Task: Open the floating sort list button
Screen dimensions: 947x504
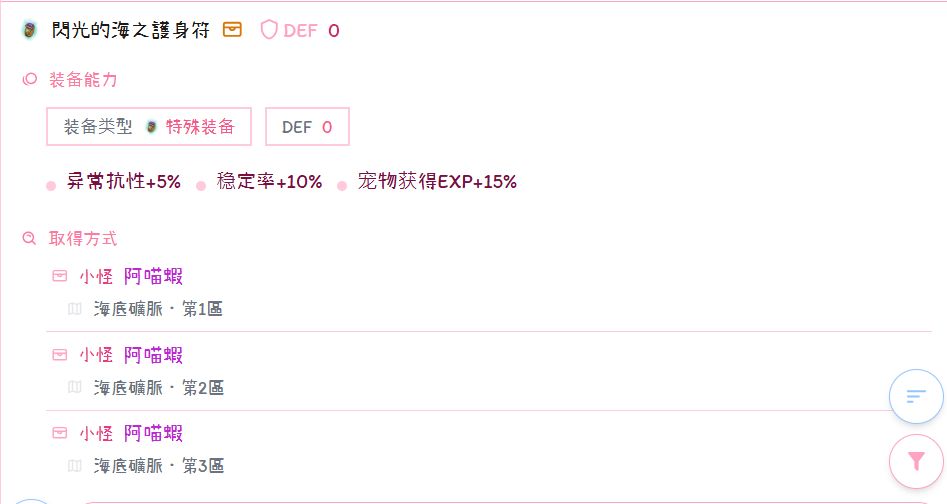Action: click(x=916, y=396)
